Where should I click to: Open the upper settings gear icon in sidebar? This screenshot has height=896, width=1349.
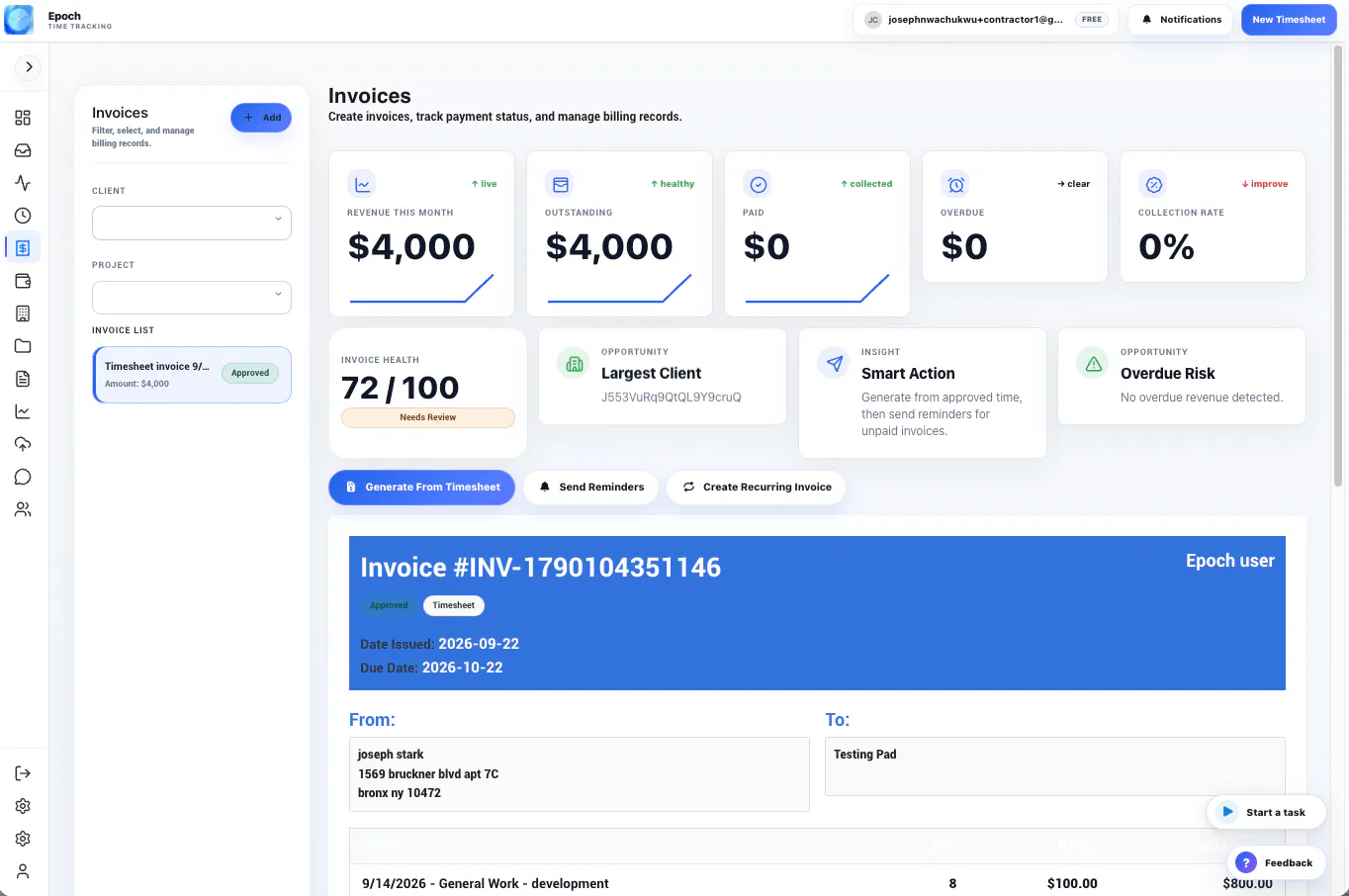pyautogui.click(x=23, y=806)
